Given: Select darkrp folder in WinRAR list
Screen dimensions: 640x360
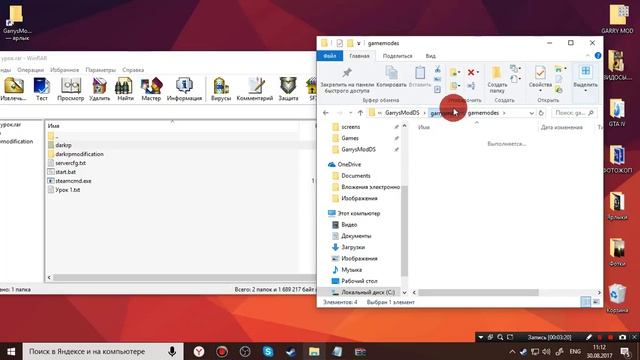Looking at the screenshot, I should pyautogui.click(x=63, y=145).
